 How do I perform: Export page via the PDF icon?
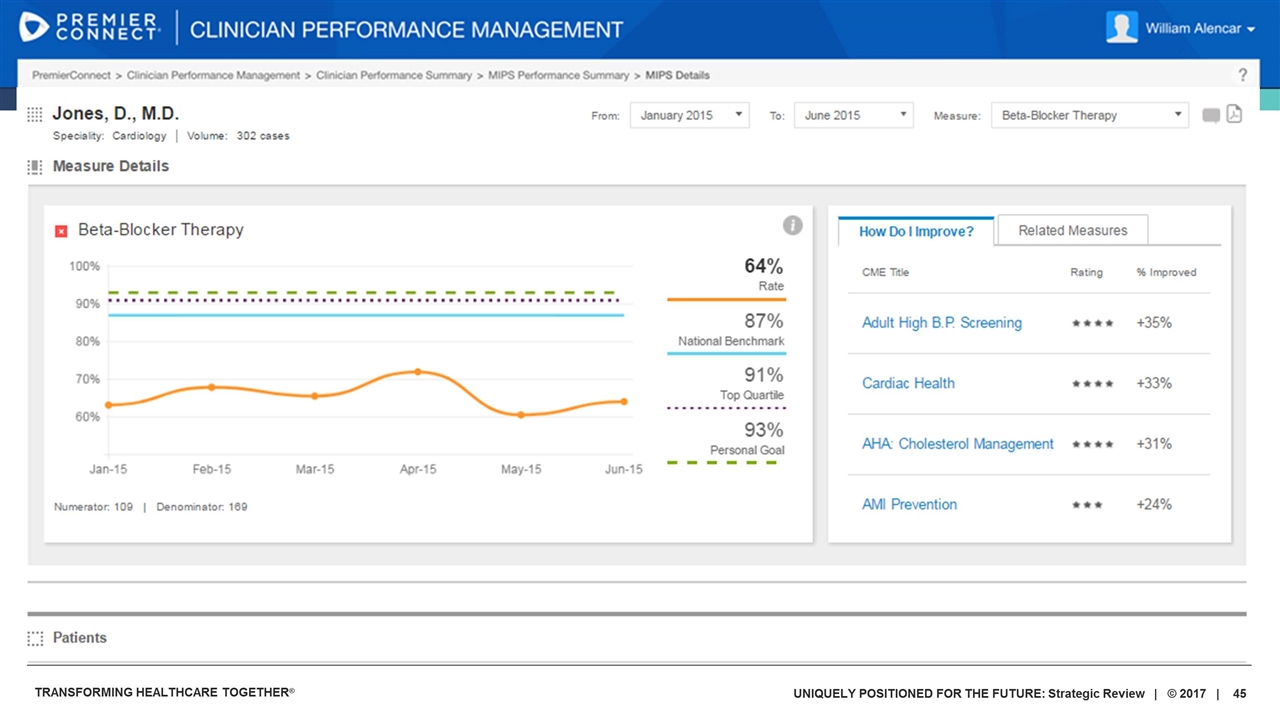point(1234,115)
